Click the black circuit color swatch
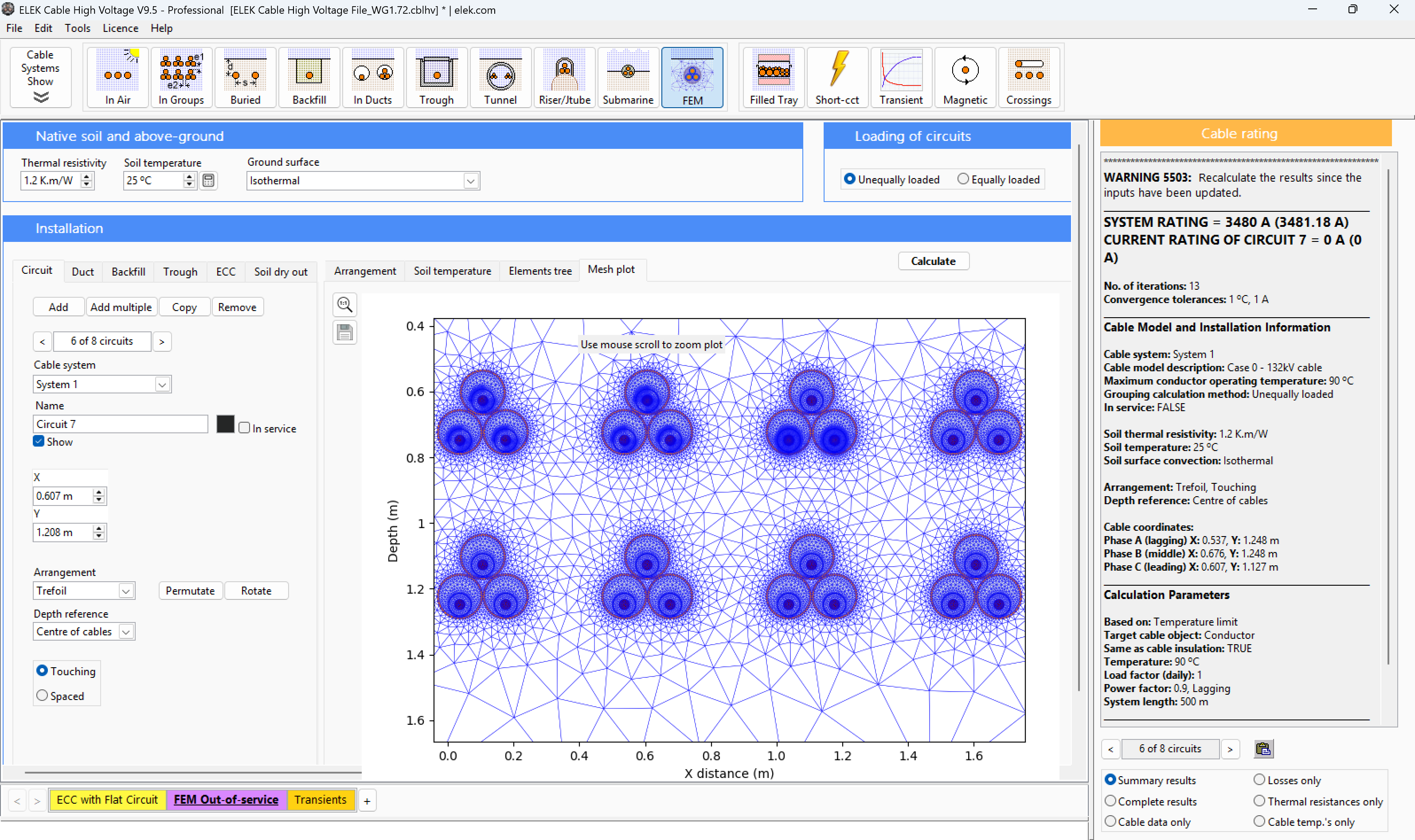This screenshot has width=1415, height=840. click(225, 424)
